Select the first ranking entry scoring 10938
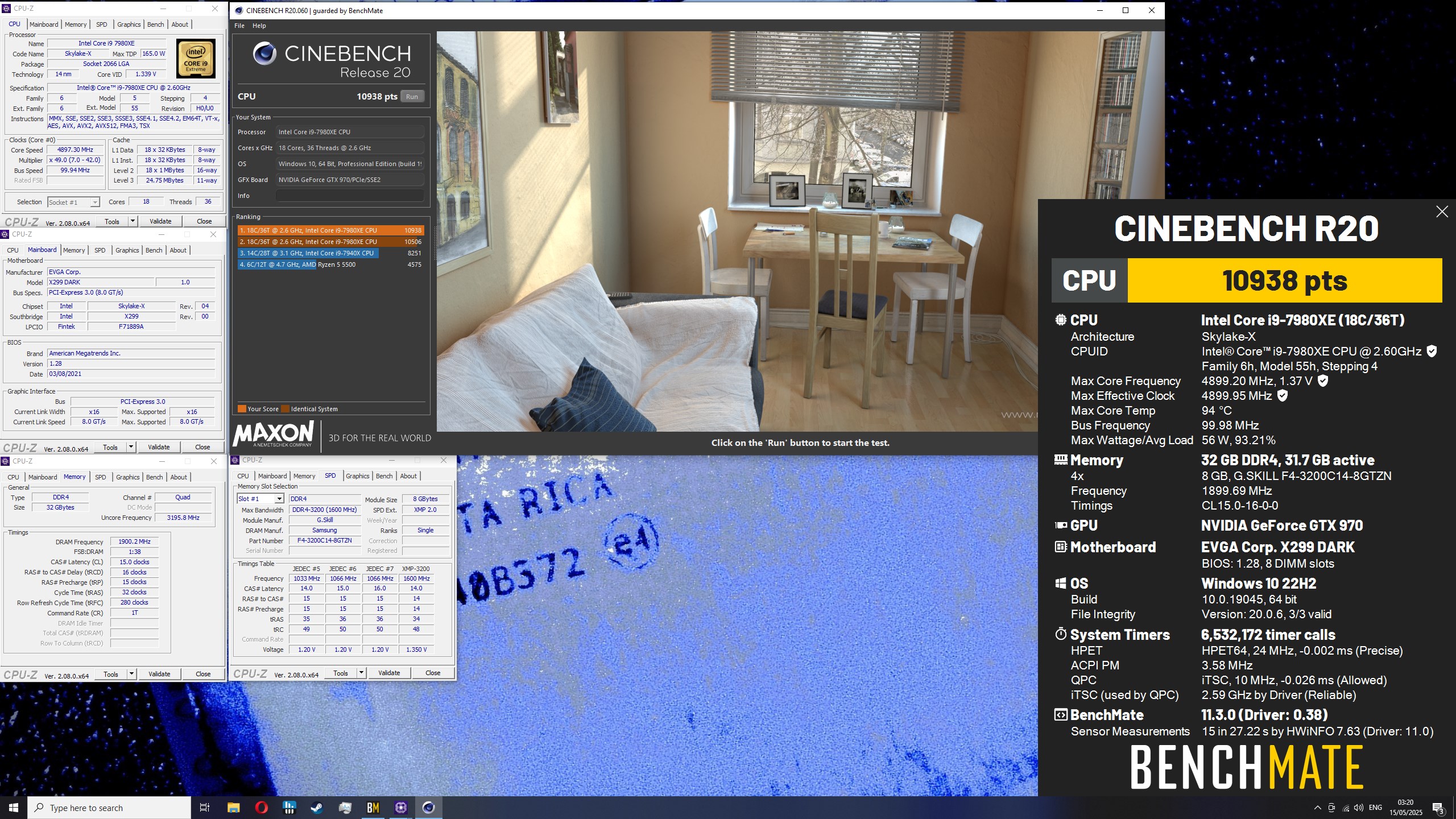This screenshot has height=819, width=1456. (x=331, y=230)
